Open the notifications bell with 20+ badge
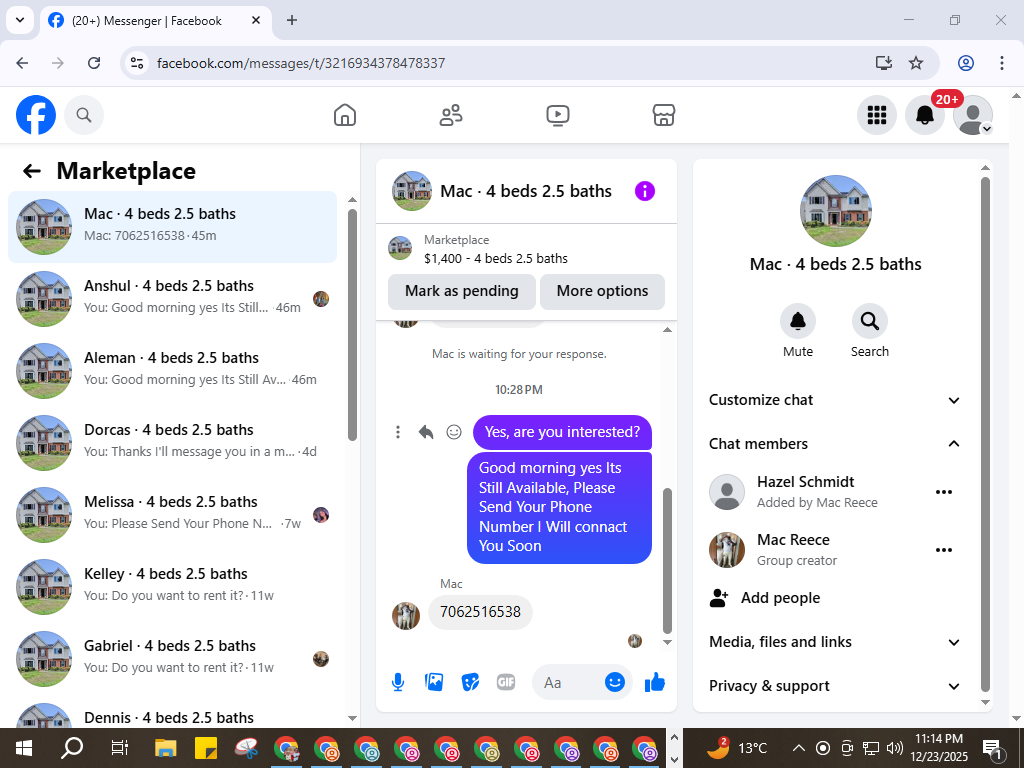Image resolution: width=1024 pixels, height=768 pixels. (x=925, y=115)
